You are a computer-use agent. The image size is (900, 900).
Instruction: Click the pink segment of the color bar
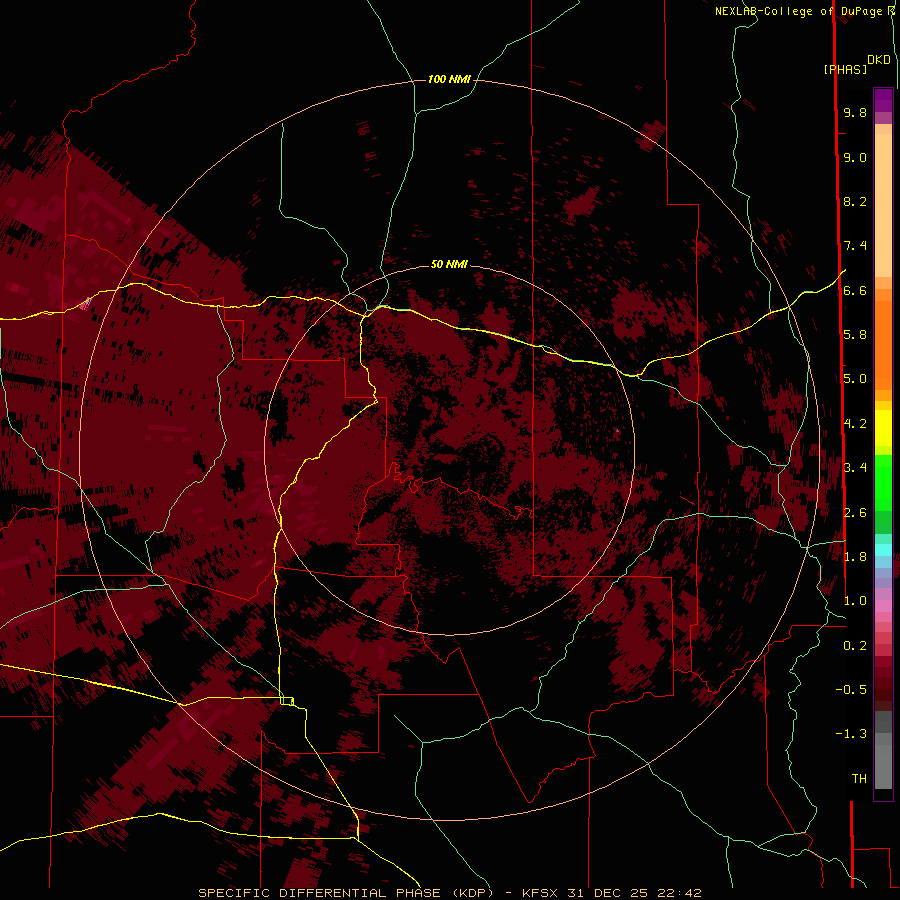(883, 606)
